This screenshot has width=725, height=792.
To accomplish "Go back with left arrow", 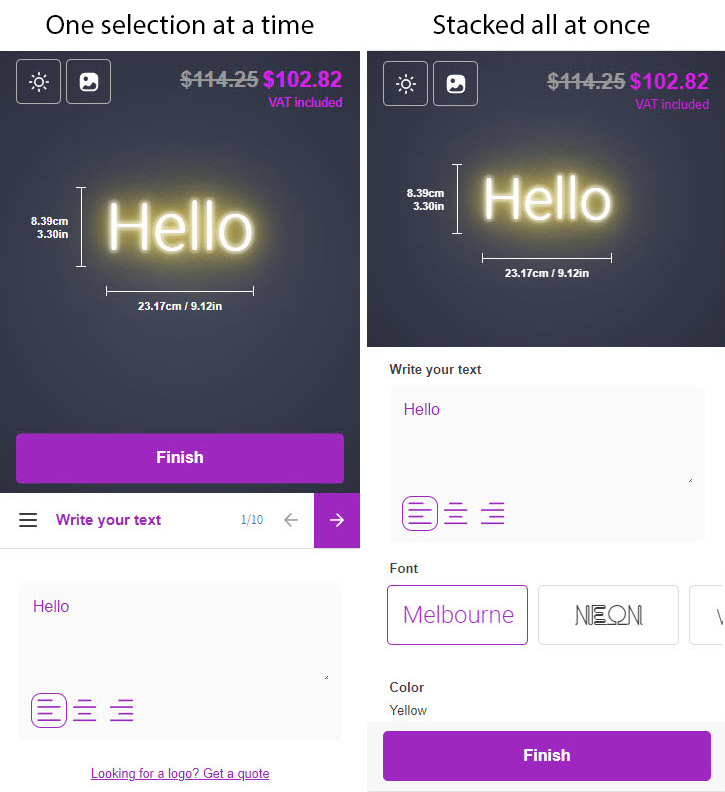I will (x=291, y=520).
